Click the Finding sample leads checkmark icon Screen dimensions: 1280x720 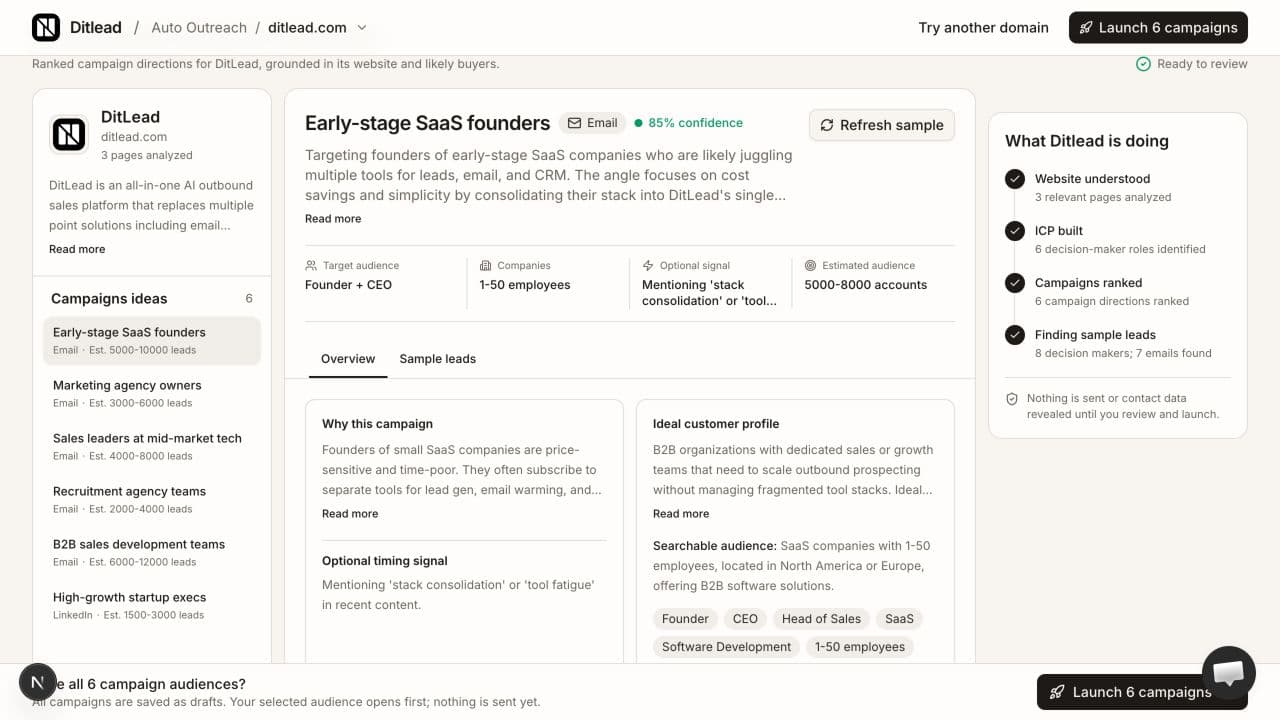(1015, 335)
